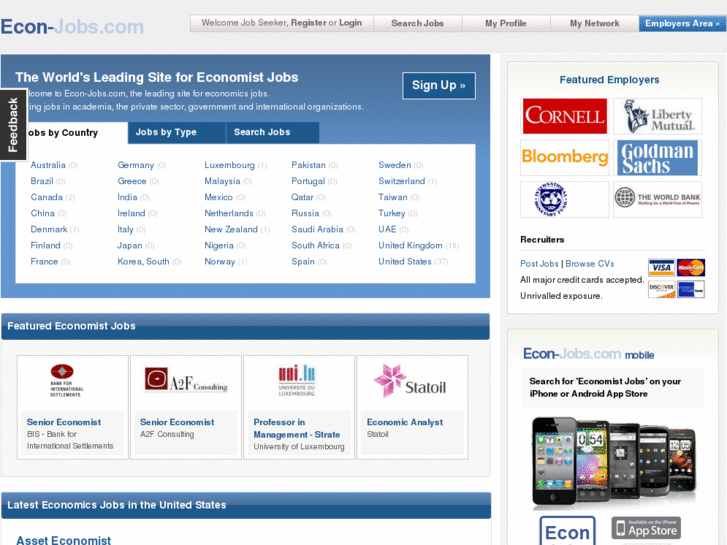Open New Zealand jobs listing
This screenshot has width=727, height=545.
tap(230, 229)
